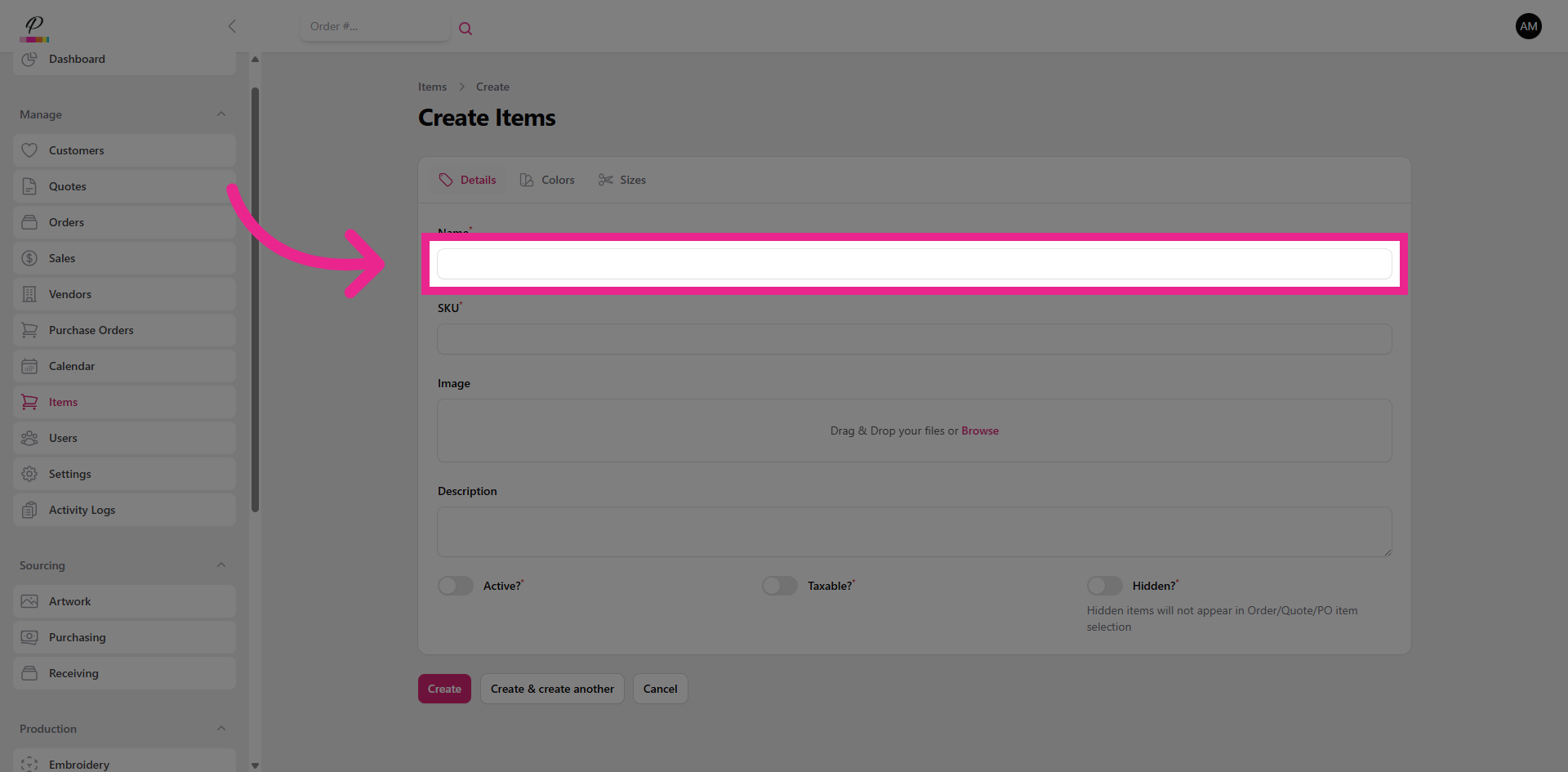Screen dimensions: 1568x772
Task: Enable the Active? toggle
Action: [x=455, y=586]
